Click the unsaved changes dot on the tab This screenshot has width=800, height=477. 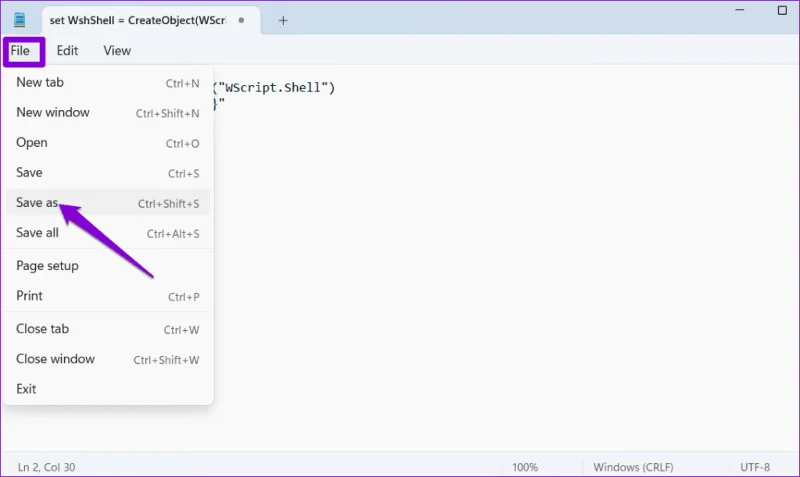coord(241,20)
